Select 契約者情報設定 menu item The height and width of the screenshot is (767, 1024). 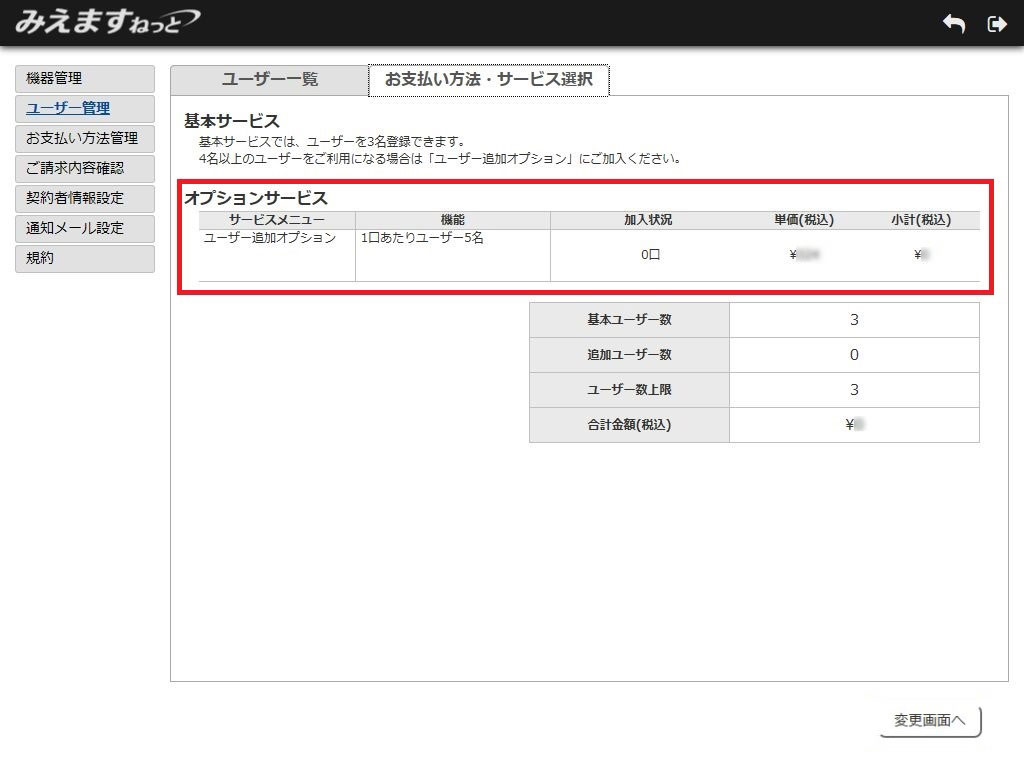[85, 198]
